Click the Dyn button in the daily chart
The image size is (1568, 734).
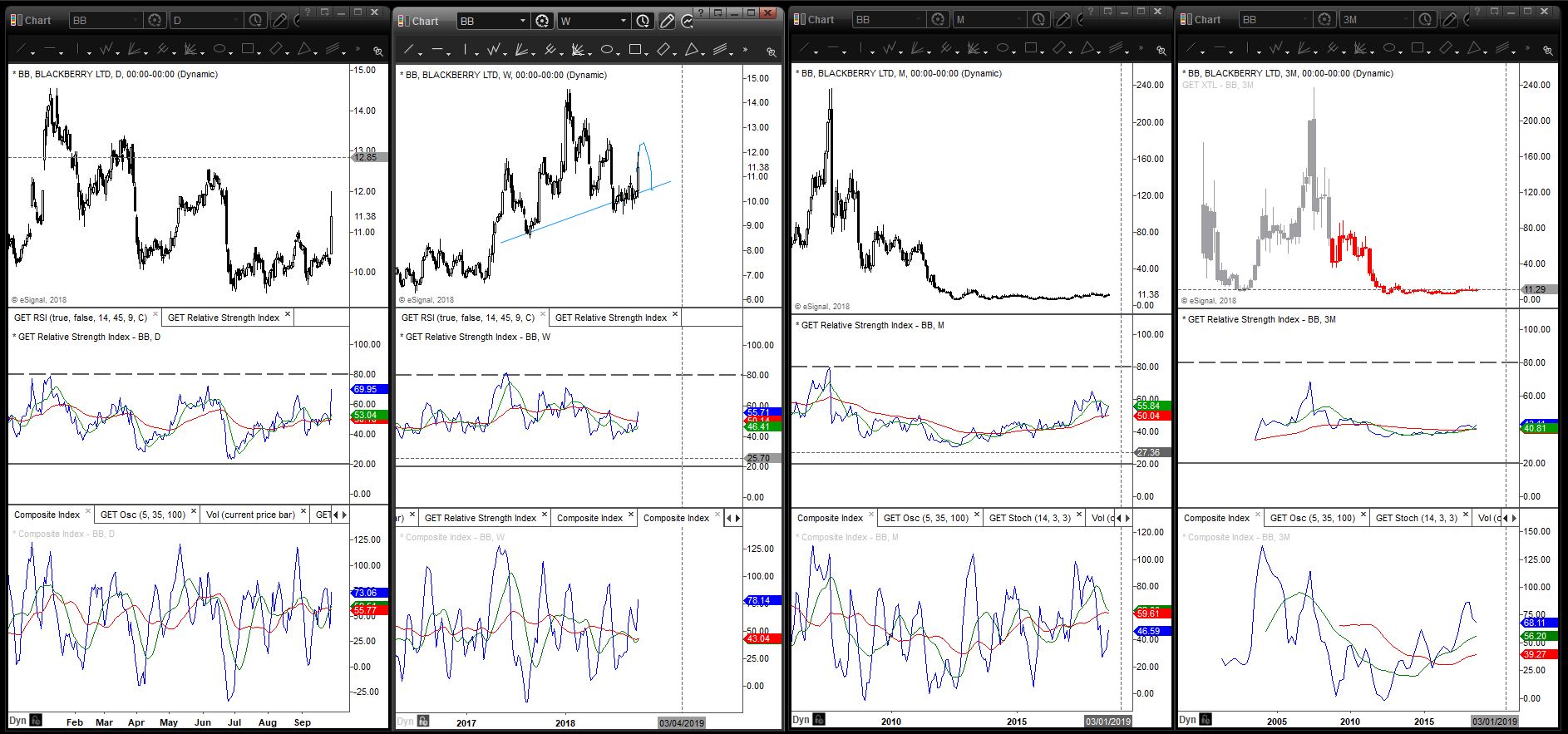[17, 721]
